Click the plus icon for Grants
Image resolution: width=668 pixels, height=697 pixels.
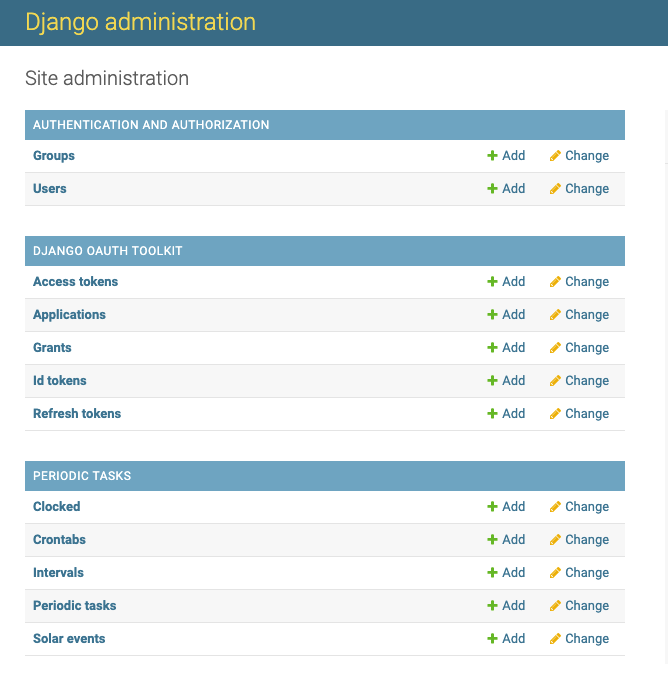tap(492, 348)
